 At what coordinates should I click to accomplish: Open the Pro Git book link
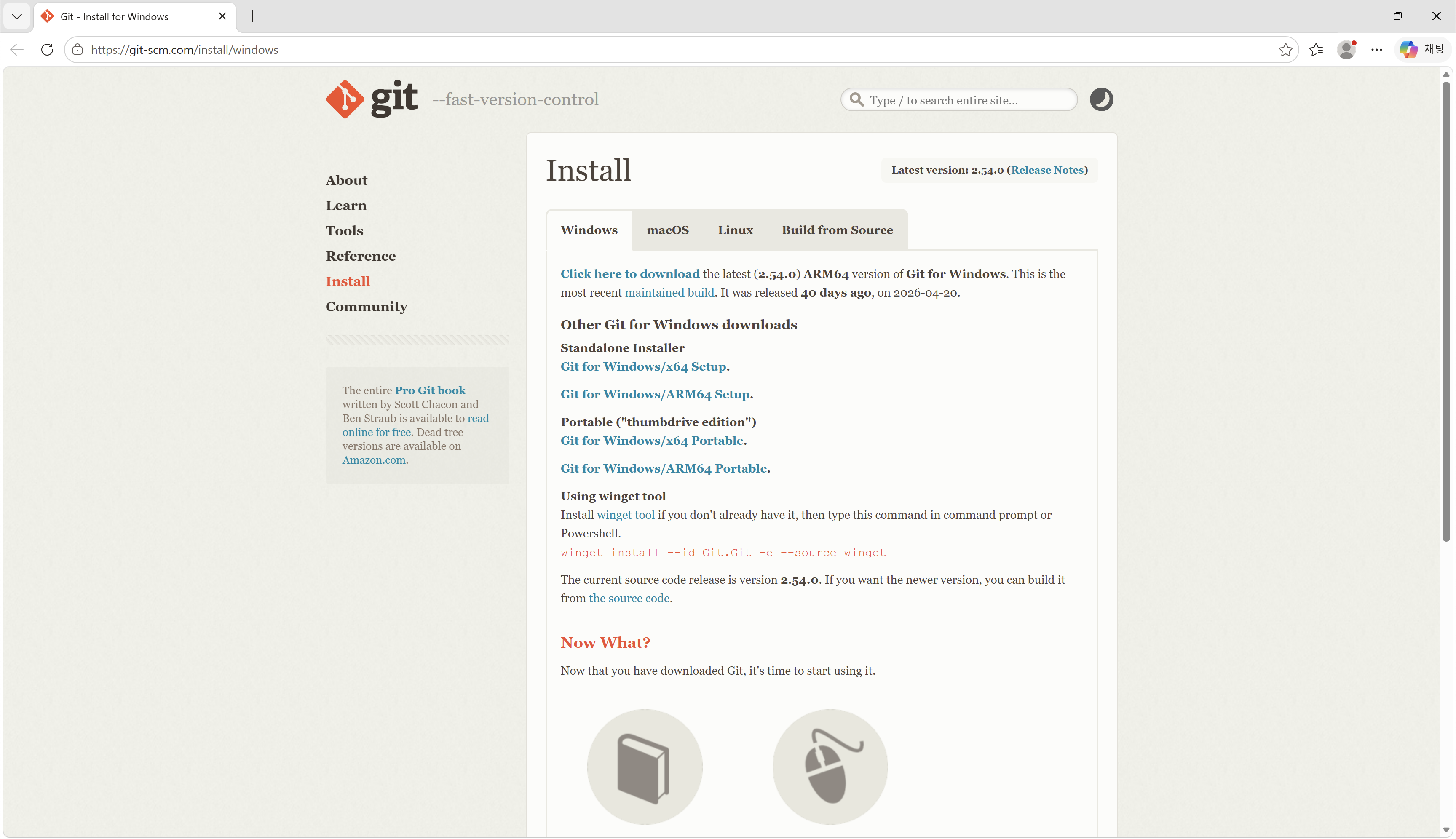pos(430,390)
